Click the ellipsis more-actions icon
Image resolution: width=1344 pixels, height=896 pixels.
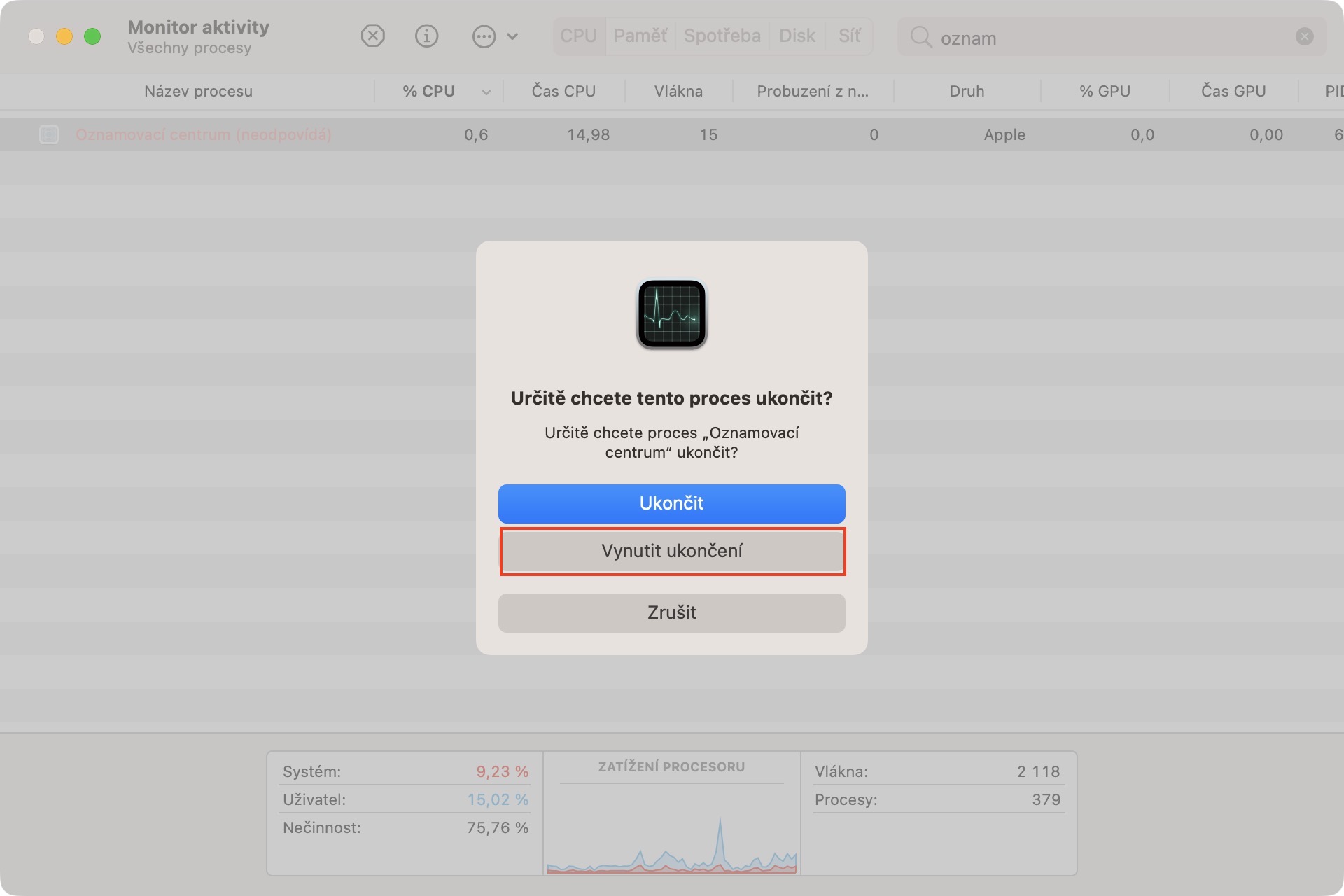coord(484,36)
